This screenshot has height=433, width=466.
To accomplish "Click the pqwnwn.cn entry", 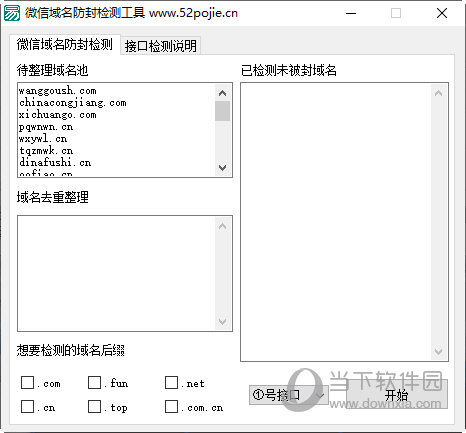I will click(46, 126).
